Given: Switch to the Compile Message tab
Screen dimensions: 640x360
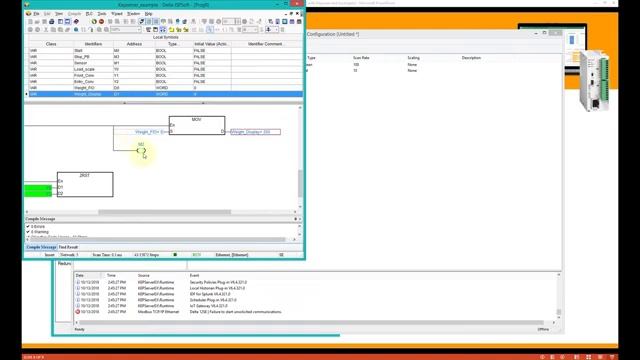Looking at the screenshot, I should coord(41,247).
